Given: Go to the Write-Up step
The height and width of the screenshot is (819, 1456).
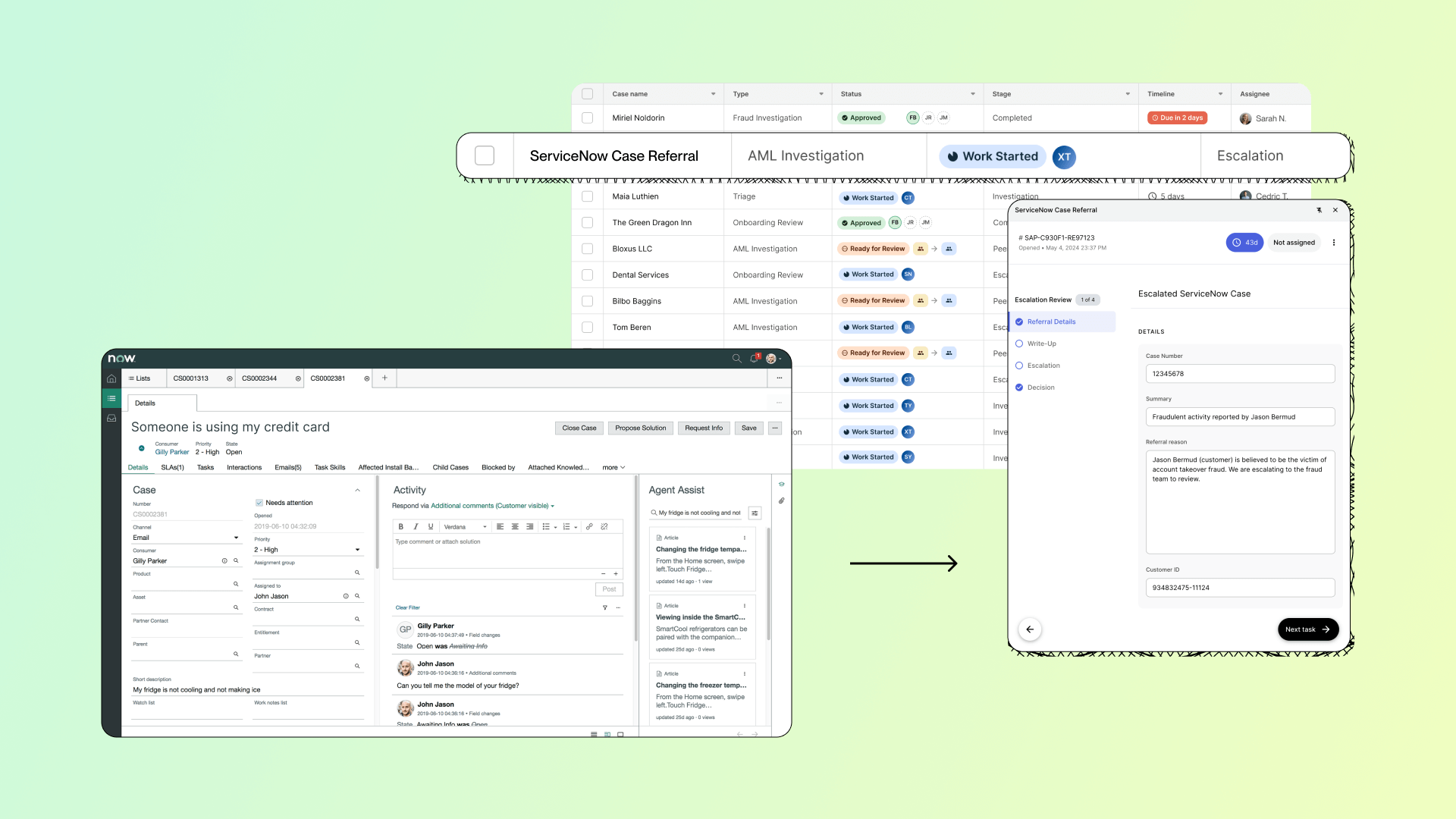Looking at the screenshot, I should point(1041,344).
